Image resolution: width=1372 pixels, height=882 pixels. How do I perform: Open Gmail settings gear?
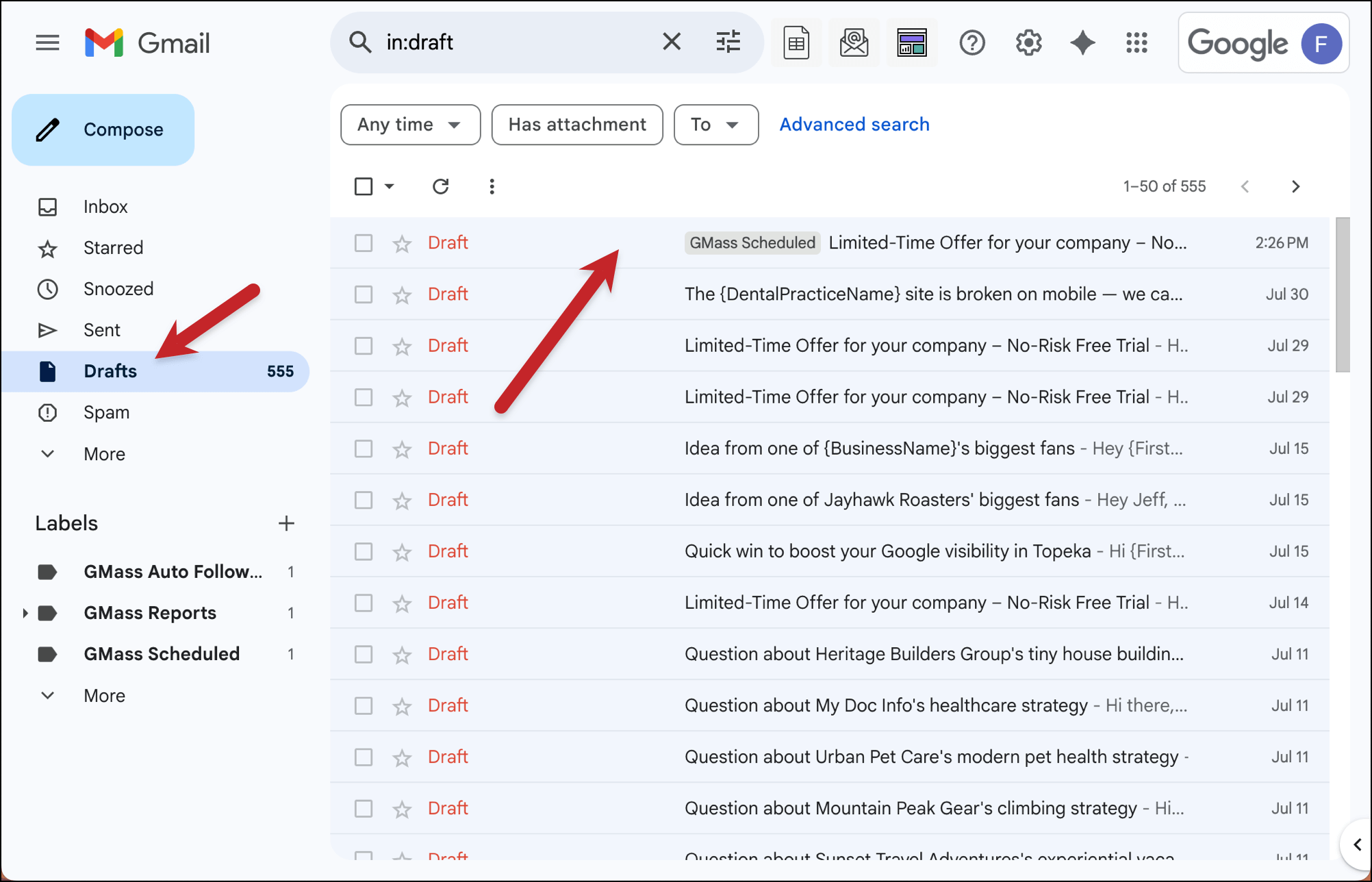tap(1028, 43)
